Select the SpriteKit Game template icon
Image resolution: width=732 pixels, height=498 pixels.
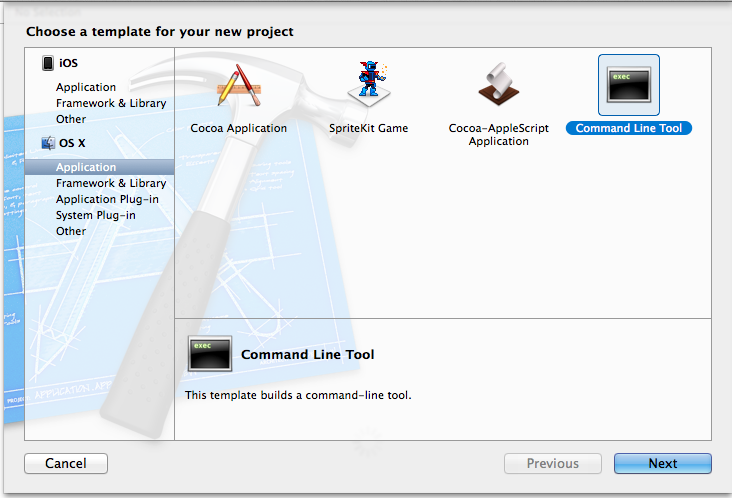[x=369, y=84]
